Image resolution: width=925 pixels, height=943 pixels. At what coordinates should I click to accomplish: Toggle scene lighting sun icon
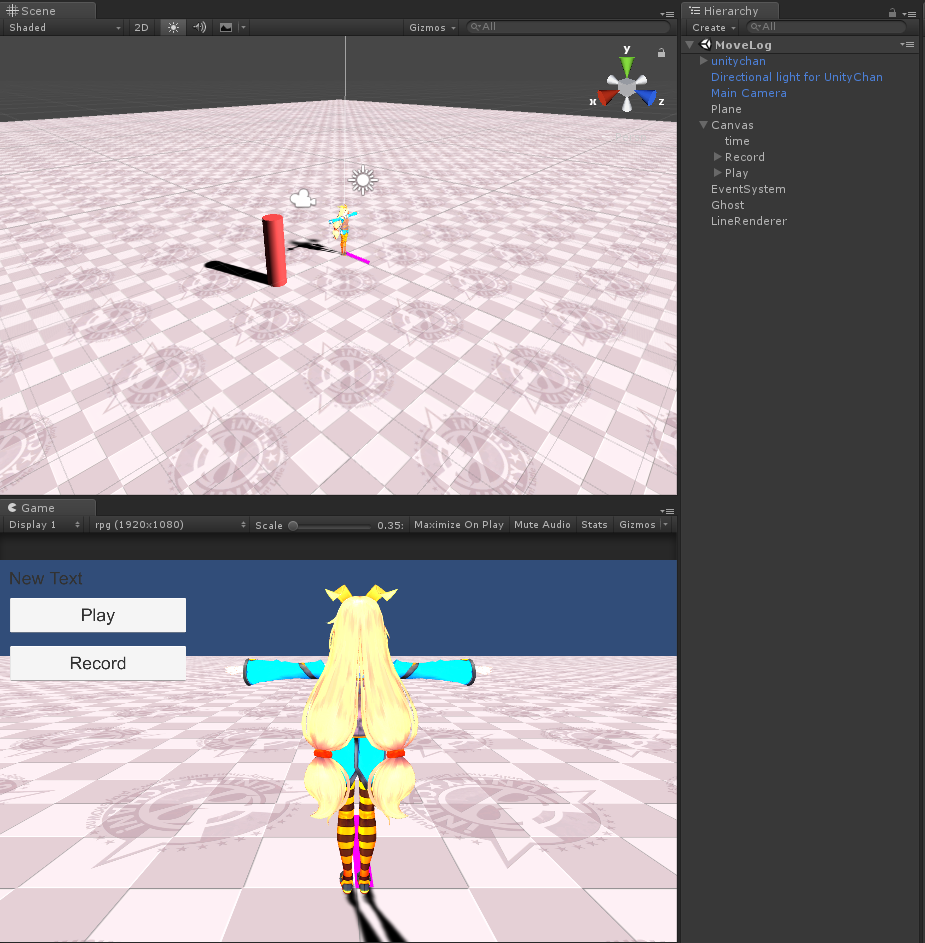coord(173,27)
